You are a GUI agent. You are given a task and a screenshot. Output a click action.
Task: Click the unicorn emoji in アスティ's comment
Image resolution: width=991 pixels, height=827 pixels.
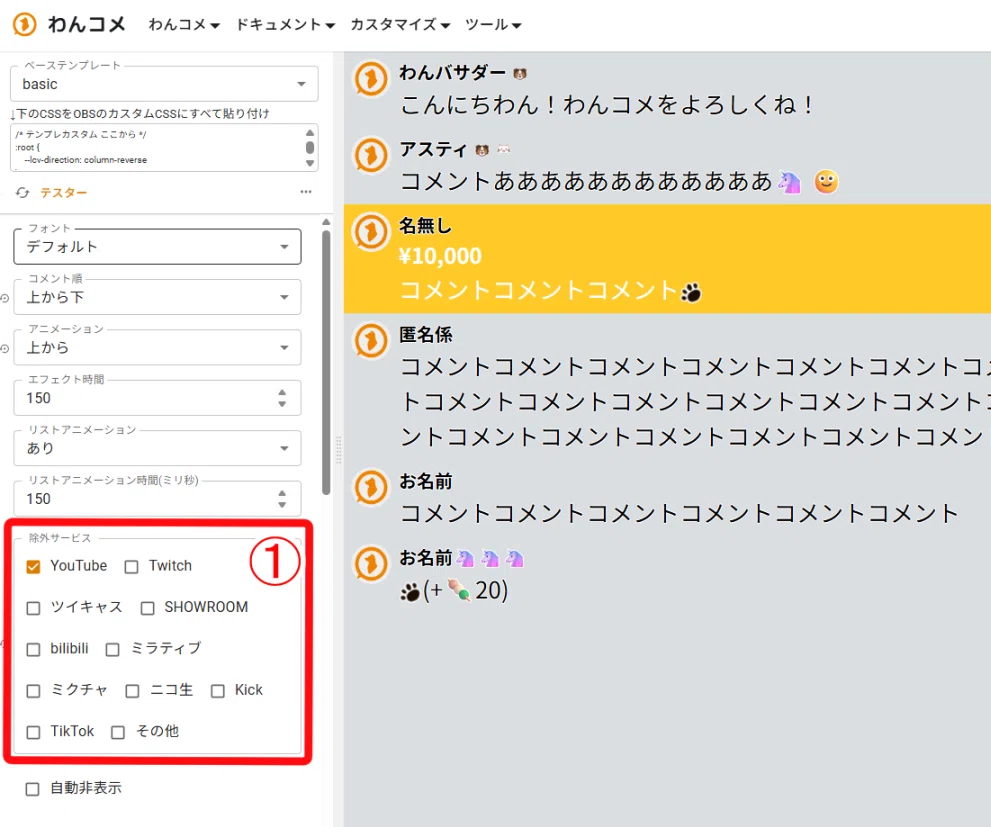(x=789, y=182)
